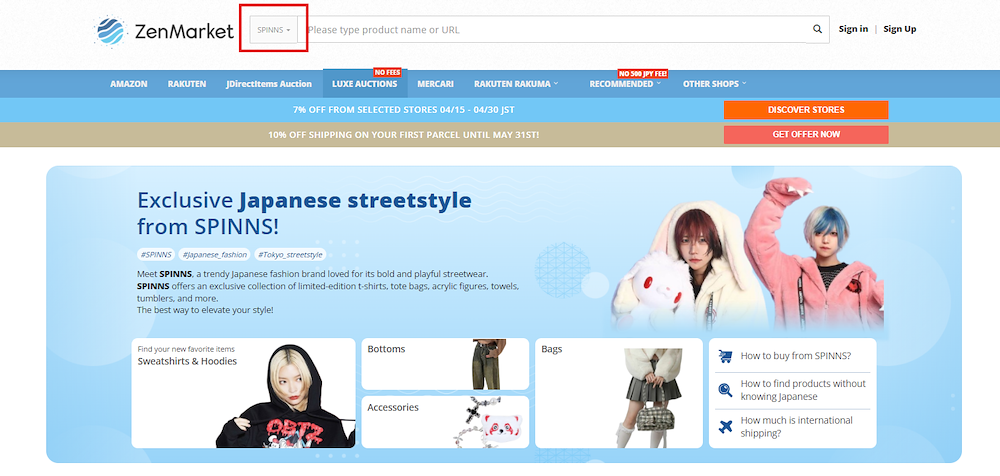1000x476 pixels.
Task: Click the Exclusive Japanese streetstyle headline
Action: 304,213
